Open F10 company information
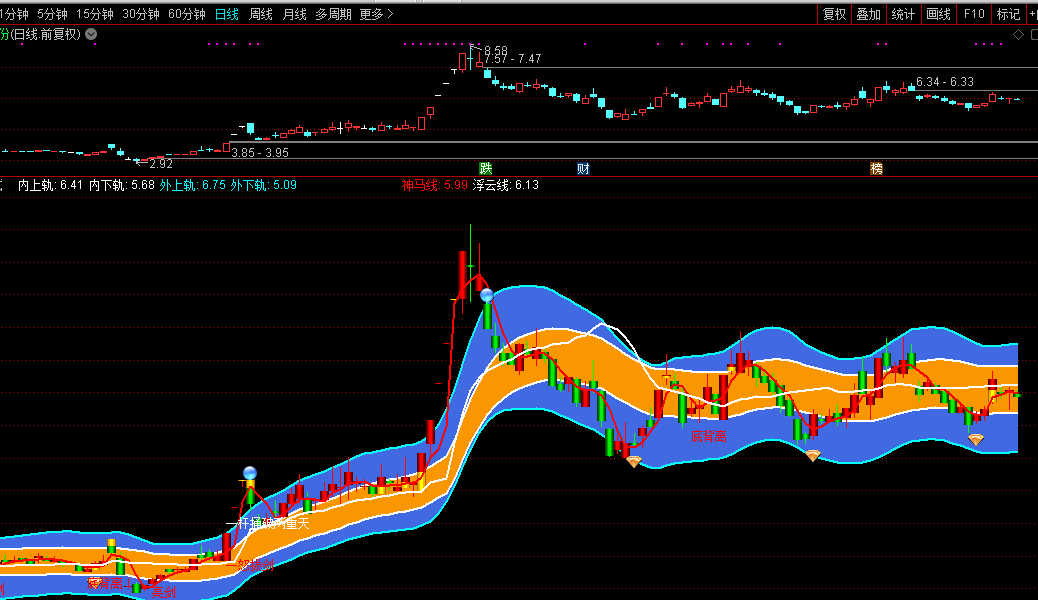This screenshot has width=1038, height=600. (974, 14)
